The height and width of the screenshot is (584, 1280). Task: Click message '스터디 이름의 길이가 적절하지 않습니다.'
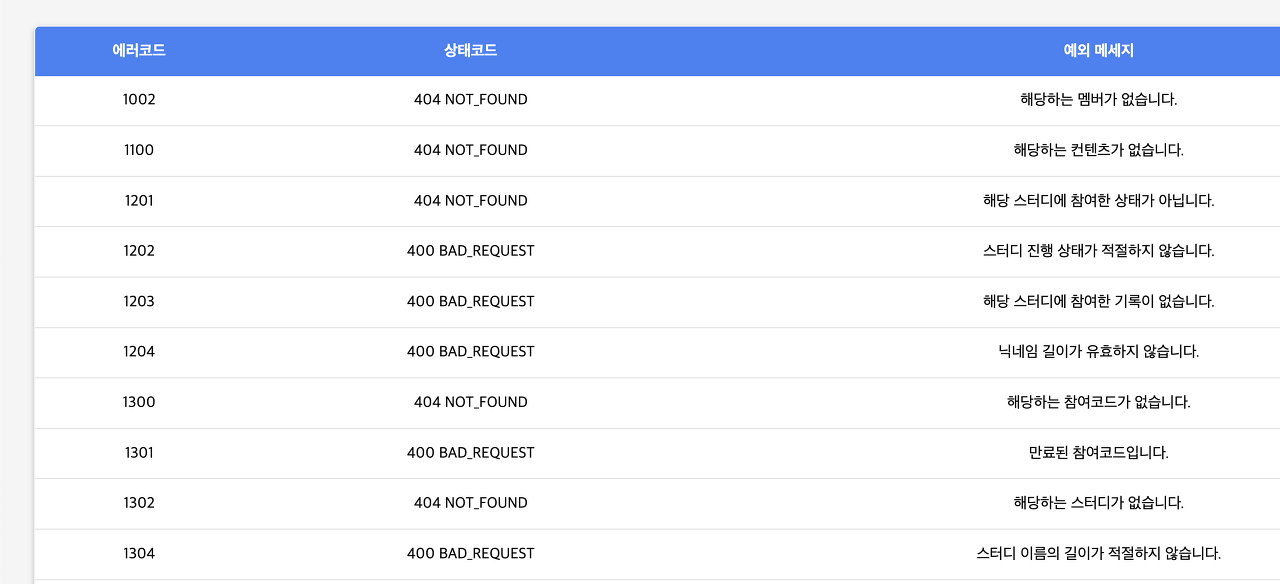coord(1098,553)
